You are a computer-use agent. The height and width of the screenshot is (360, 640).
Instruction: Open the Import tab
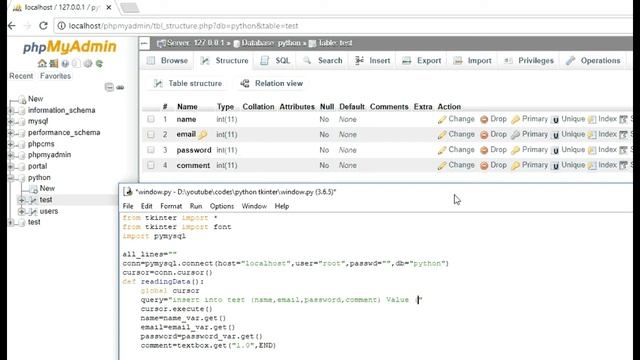pos(473,61)
